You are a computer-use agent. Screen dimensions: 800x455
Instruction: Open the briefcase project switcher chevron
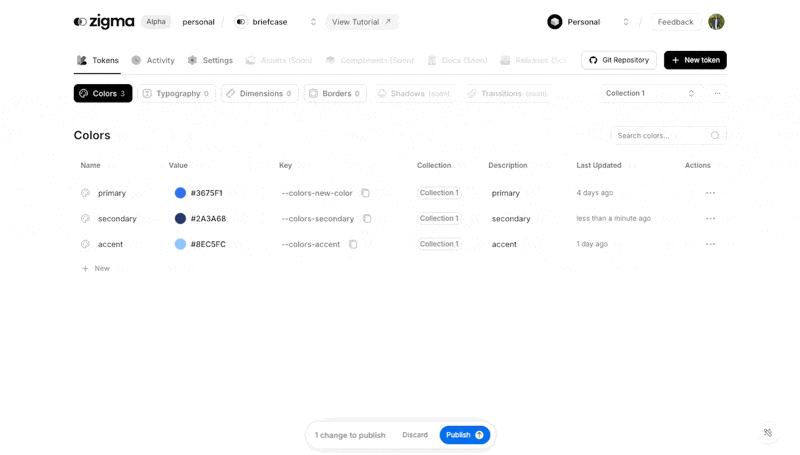(313, 22)
